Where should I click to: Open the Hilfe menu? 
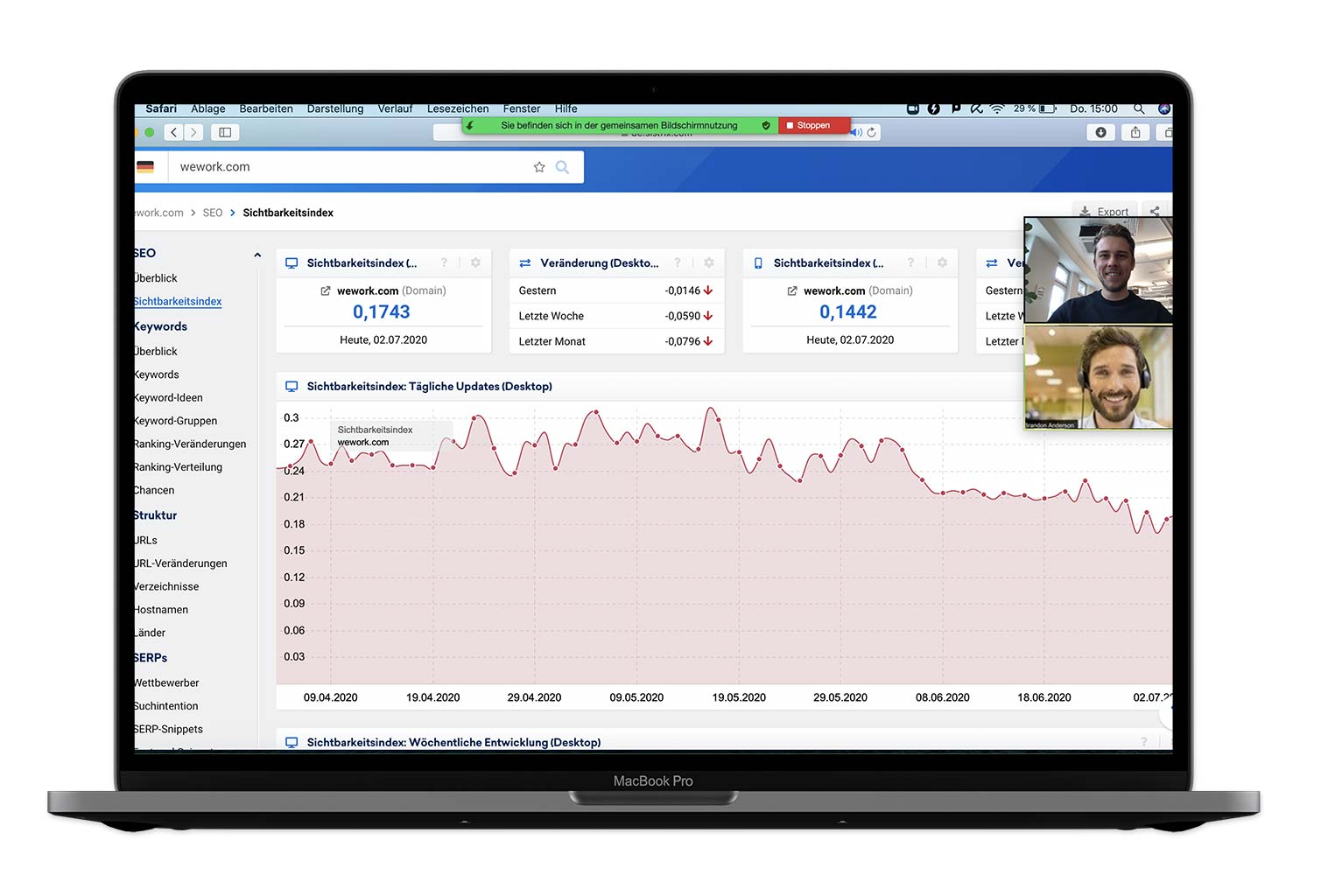[566, 108]
